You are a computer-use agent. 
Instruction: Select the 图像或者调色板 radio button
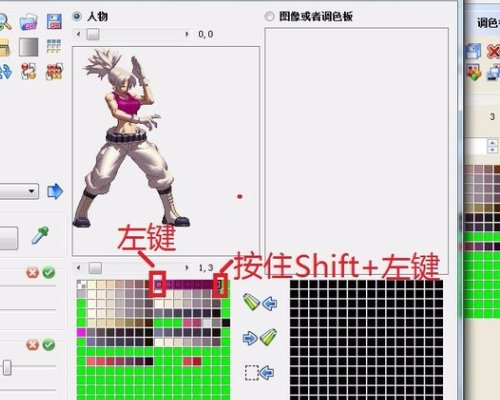269,16
